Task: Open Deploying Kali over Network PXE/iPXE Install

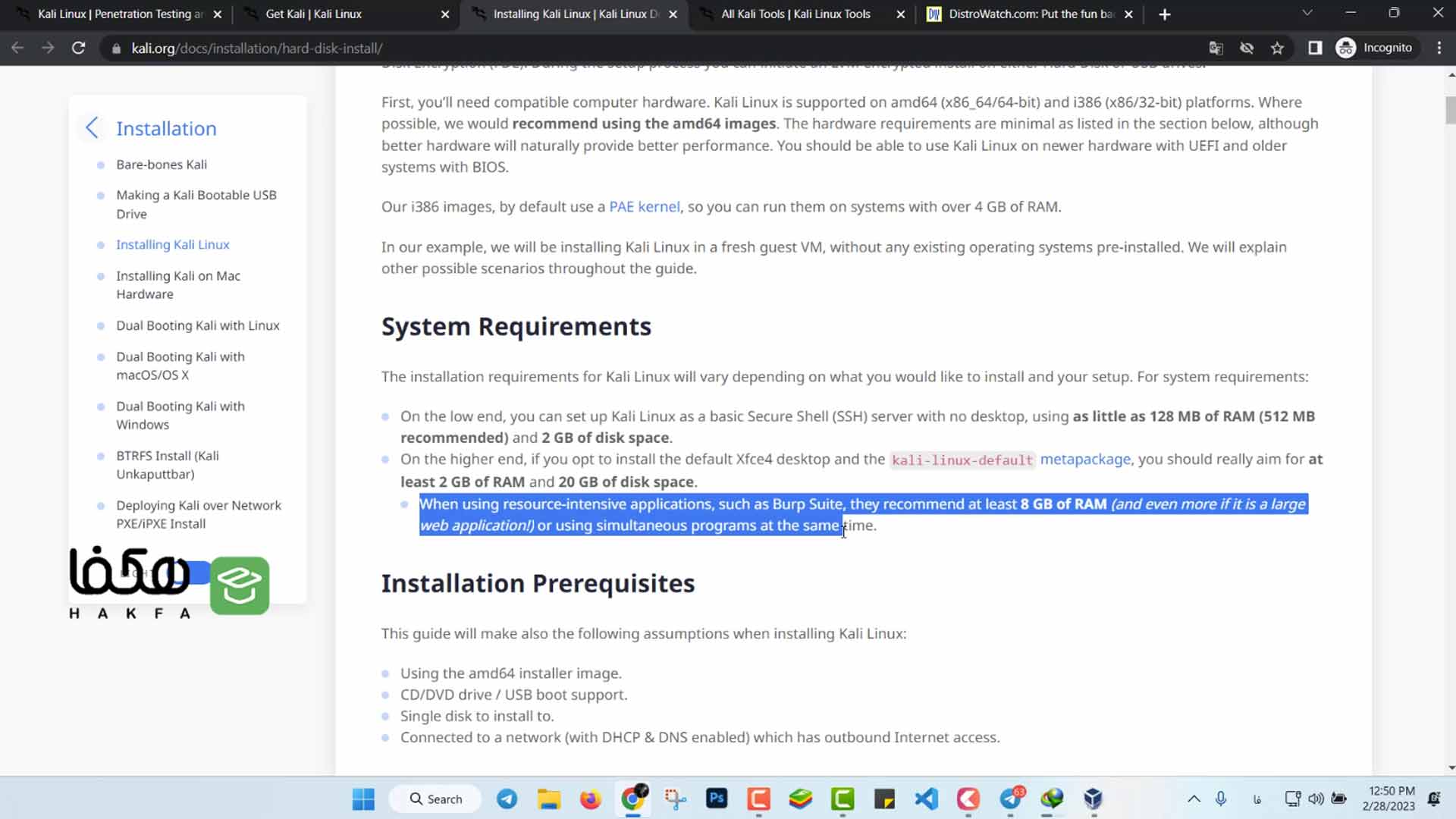Action: [x=199, y=514]
